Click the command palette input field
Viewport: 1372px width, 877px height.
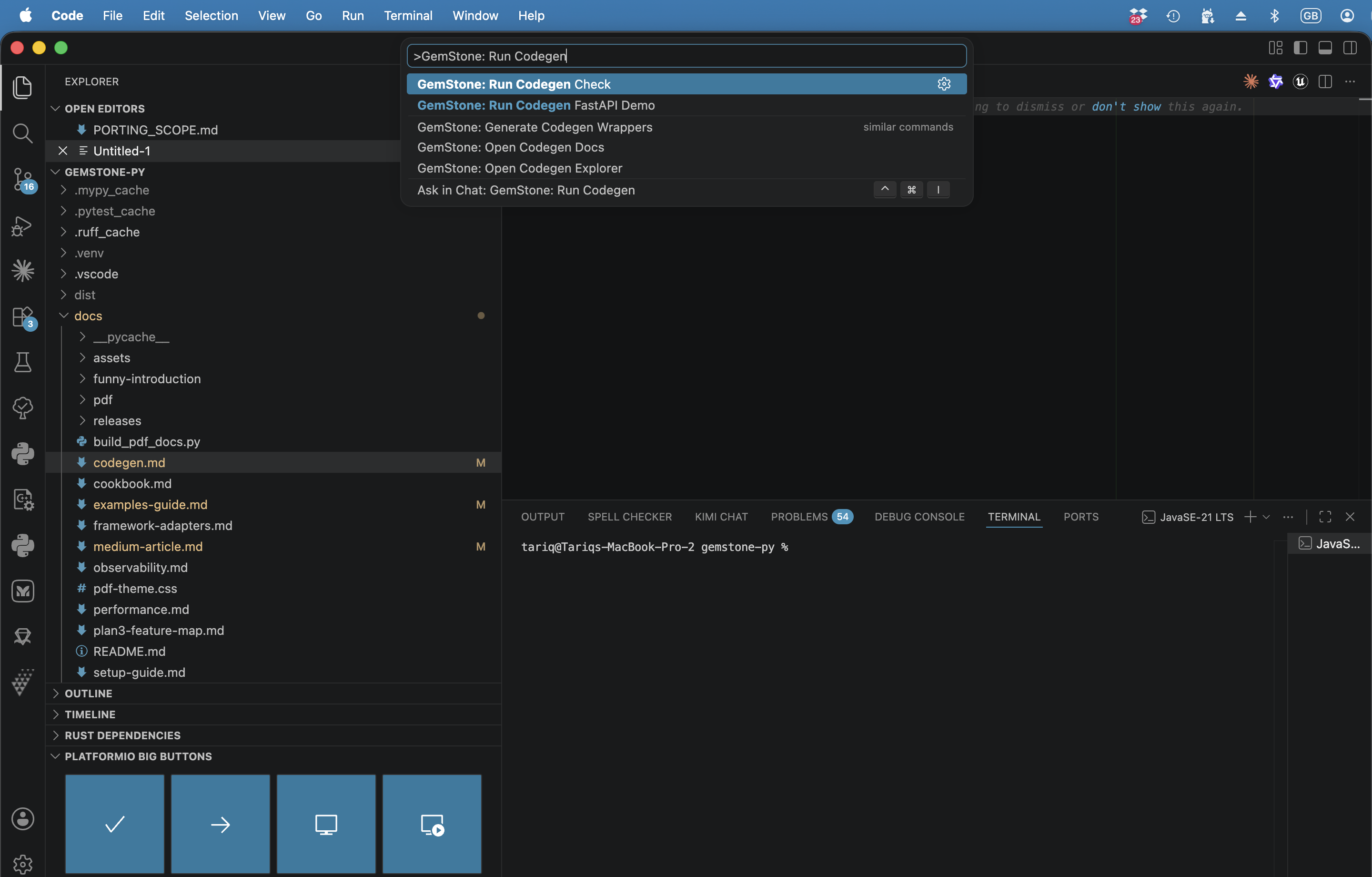(x=686, y=56)
